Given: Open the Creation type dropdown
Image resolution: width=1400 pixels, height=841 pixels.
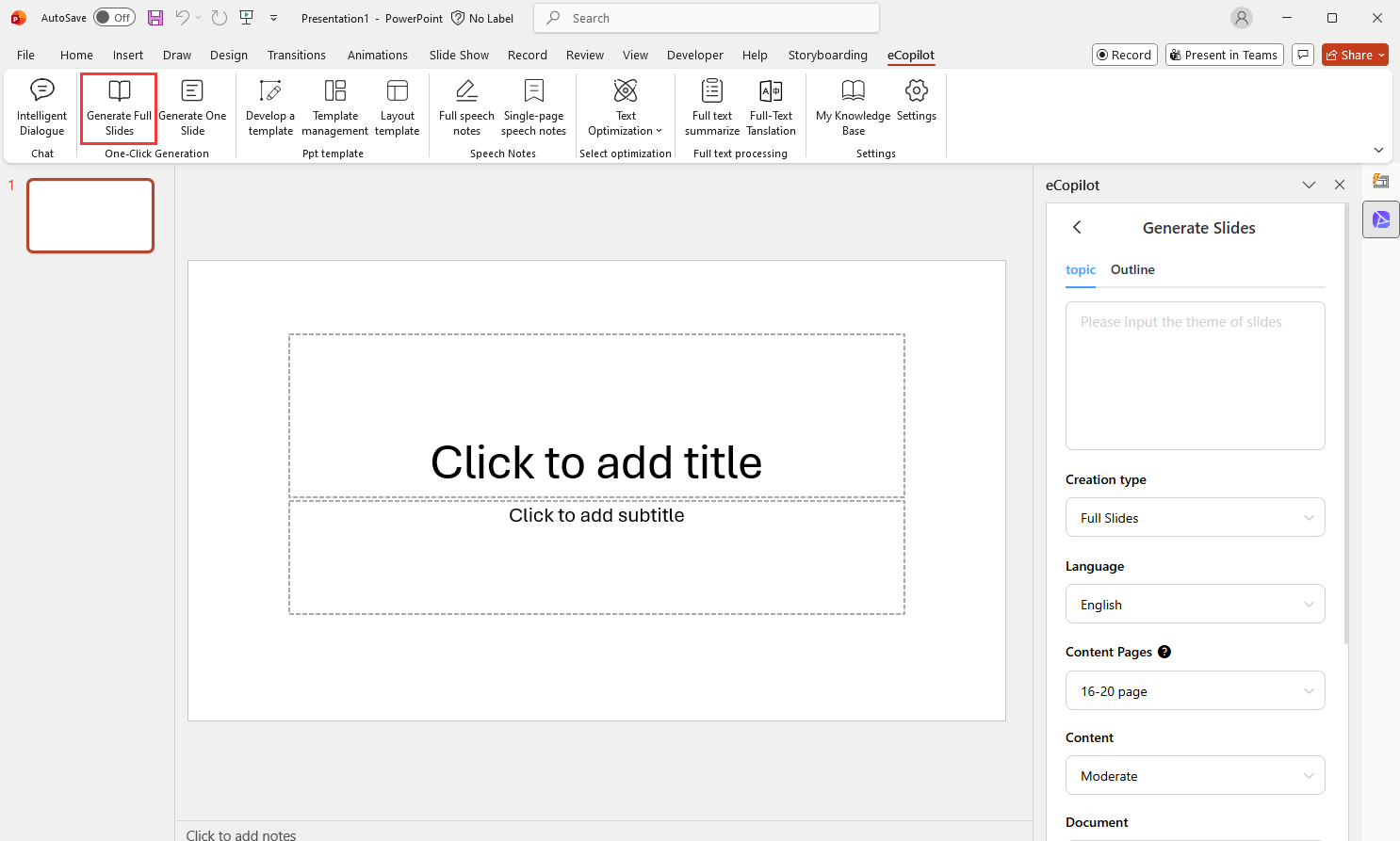Looking at the screenshot, I should click(1195, 517).
